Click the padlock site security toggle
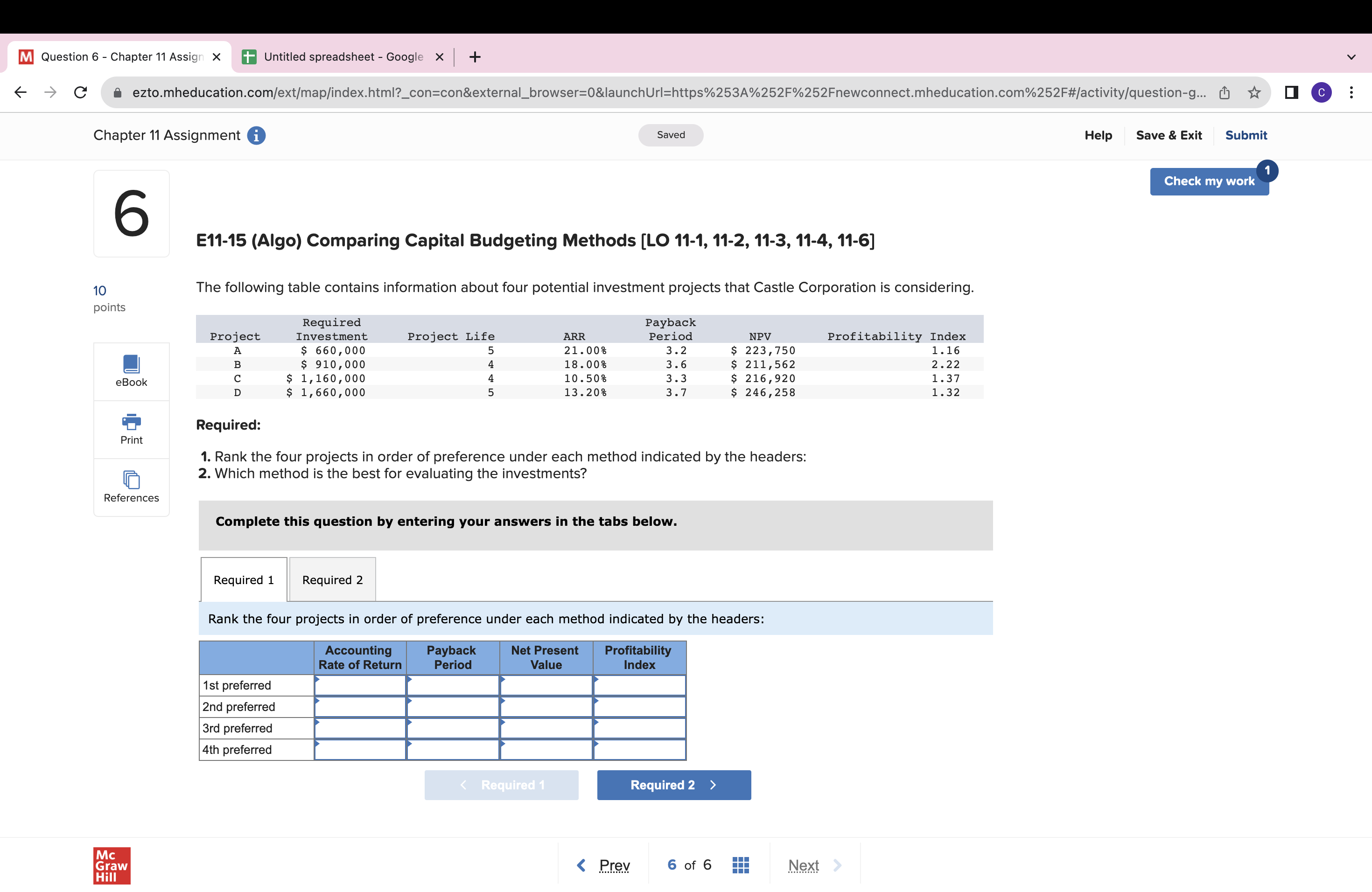The height and width of the screenshot is (892, 1372). coord(117,92)
